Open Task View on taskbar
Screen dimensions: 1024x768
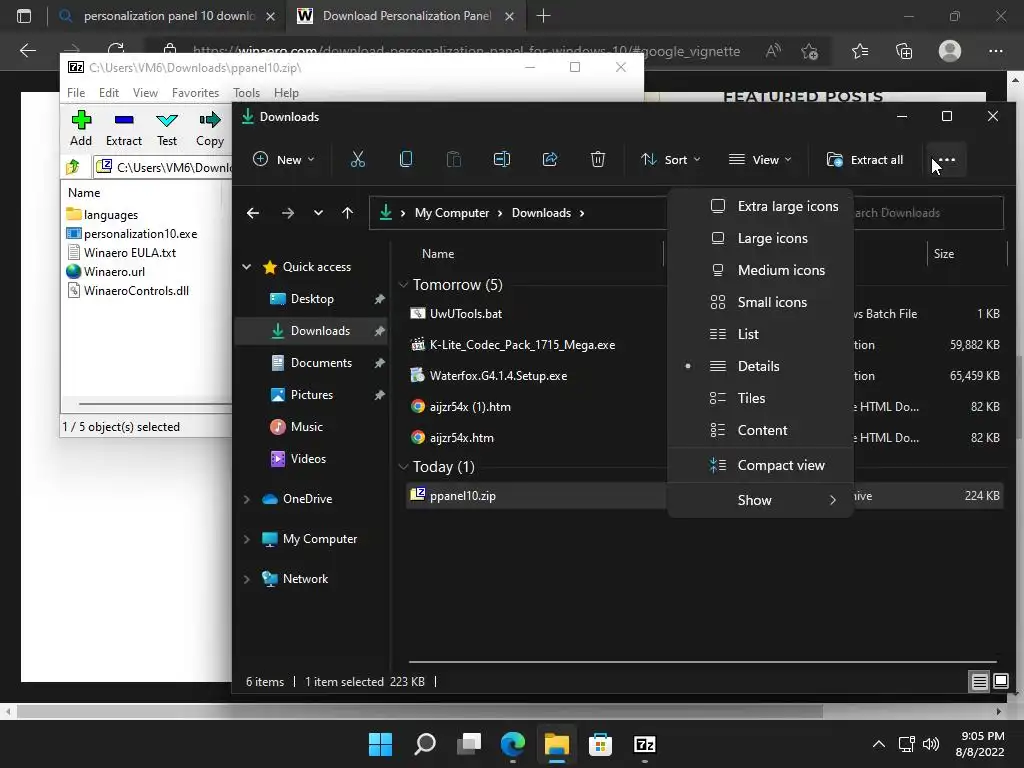[468, 744]
